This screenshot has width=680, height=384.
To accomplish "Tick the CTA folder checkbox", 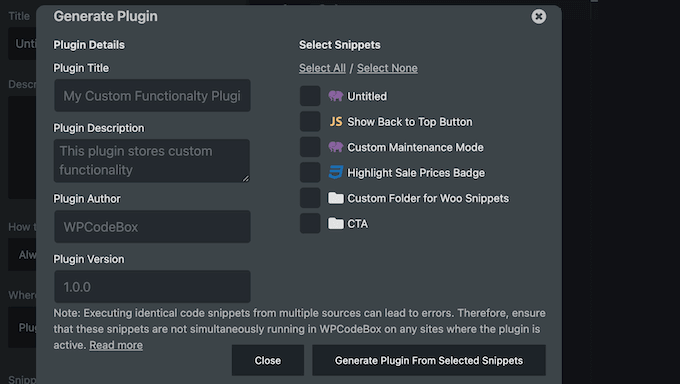I will tap(310, 223).
